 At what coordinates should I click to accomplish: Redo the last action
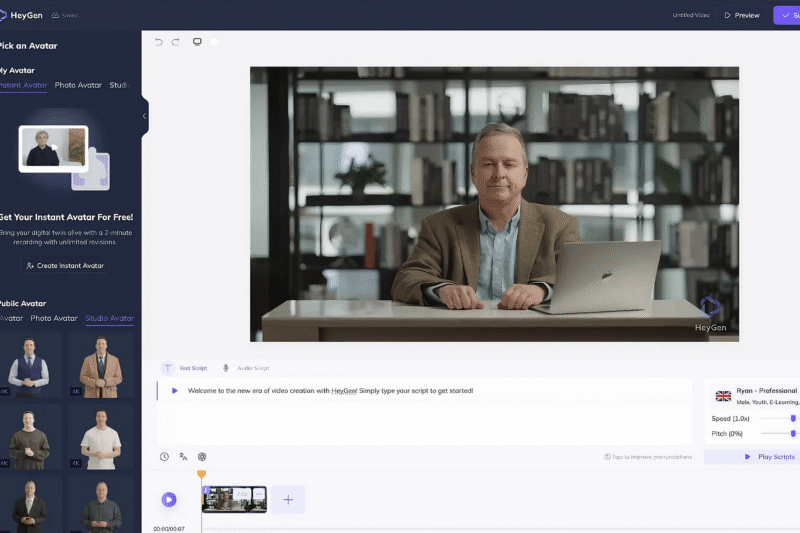tap(176, 42)
